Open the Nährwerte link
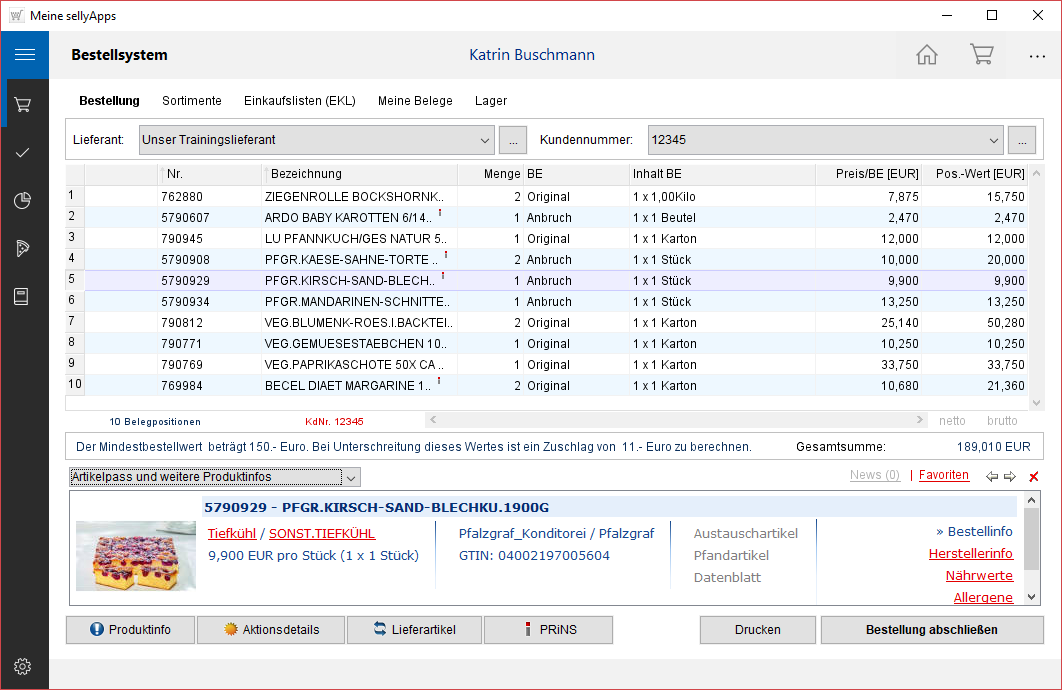The image size is (1062, 690). pyautogui.click(x=979, y=576)
